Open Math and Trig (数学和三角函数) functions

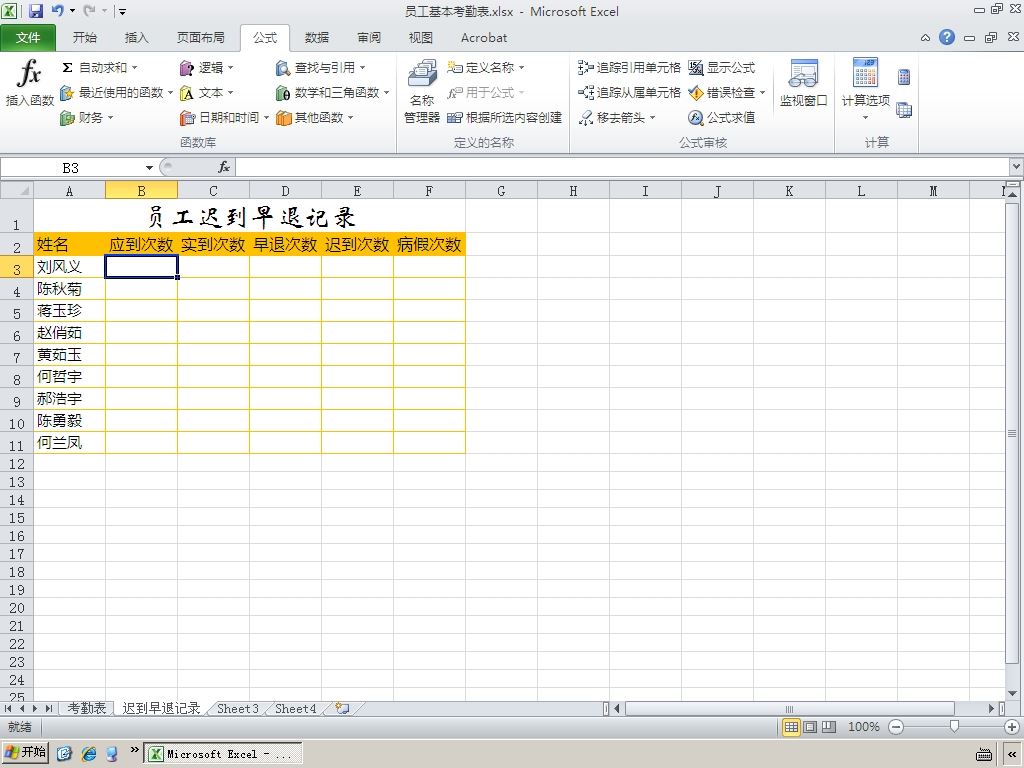tap(332, 93)
